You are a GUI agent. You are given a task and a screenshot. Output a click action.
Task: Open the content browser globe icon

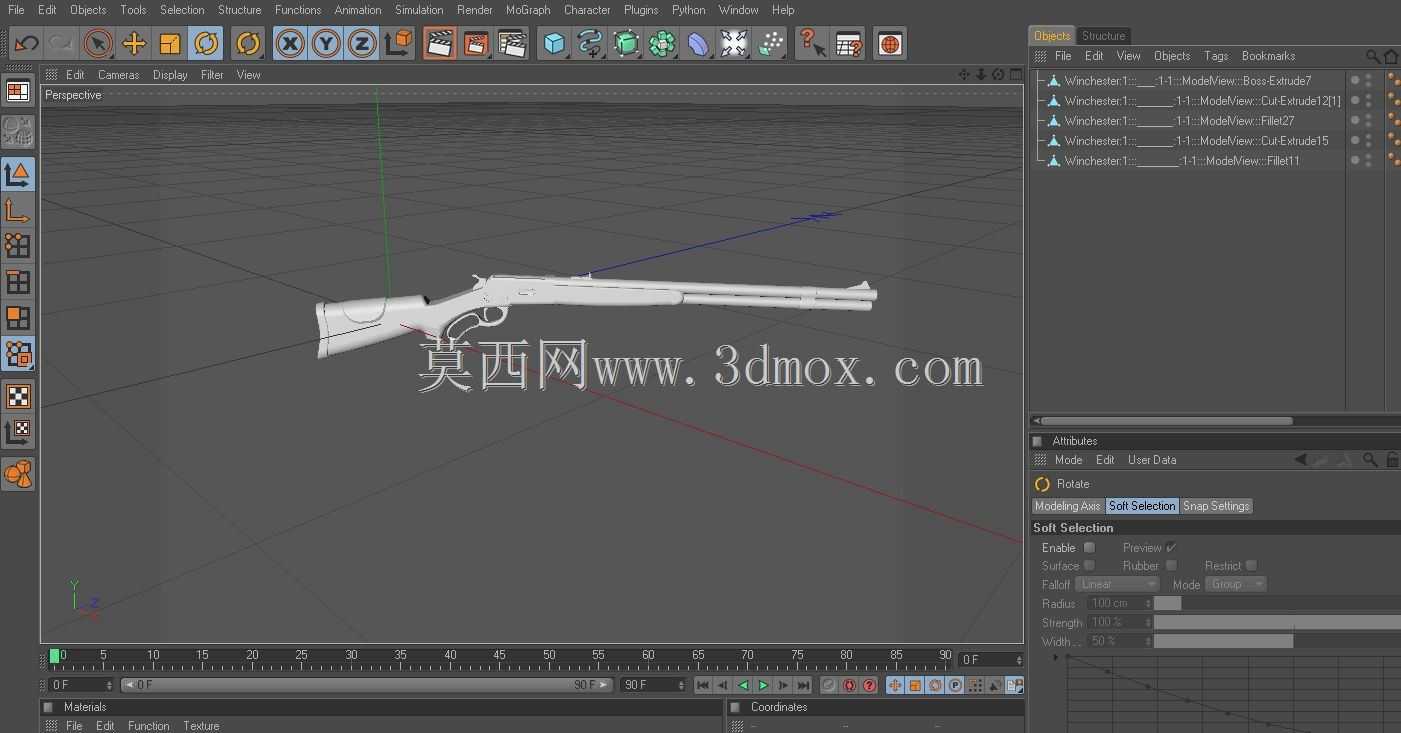click(x=890, y=43)
